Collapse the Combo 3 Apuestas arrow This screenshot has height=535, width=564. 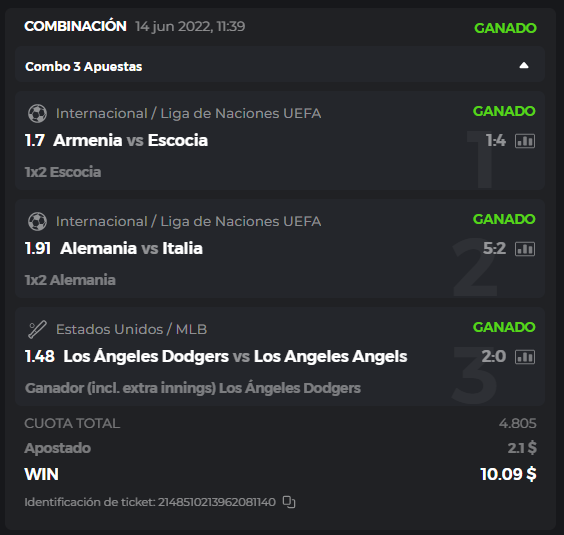pos(524,65)
